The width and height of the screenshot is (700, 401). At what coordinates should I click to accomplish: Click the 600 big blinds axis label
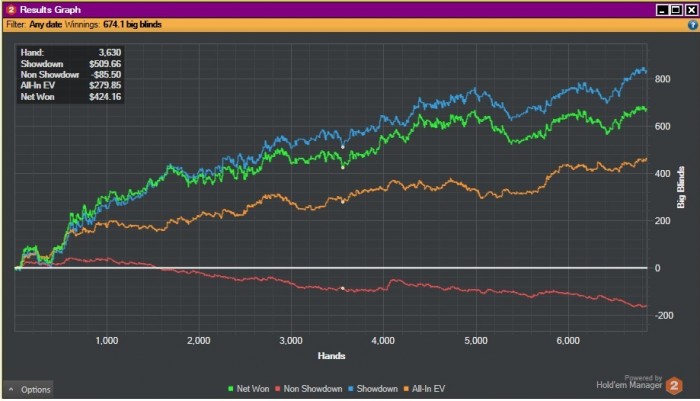point(662,126)
